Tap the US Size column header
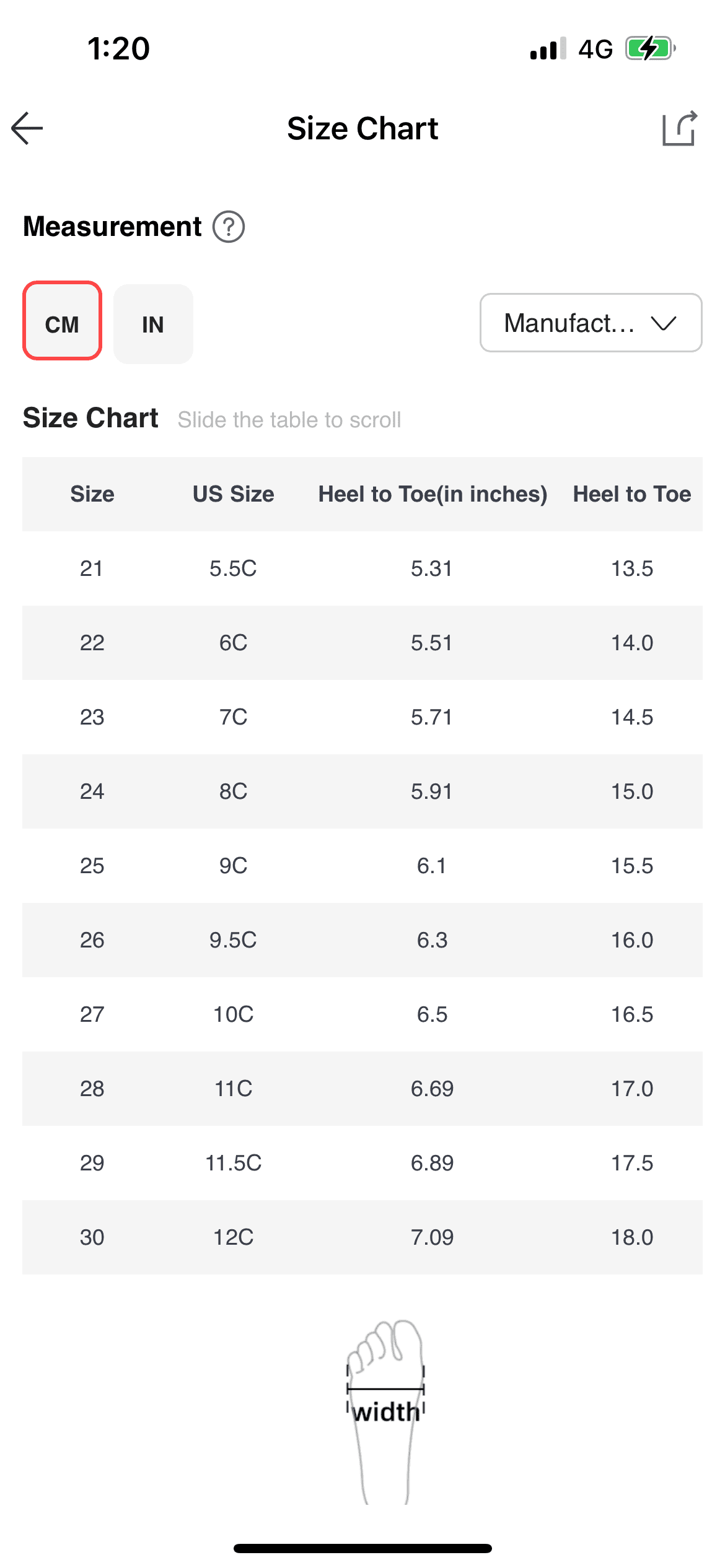Screen dimensions: 725x1568 (233, 494)
